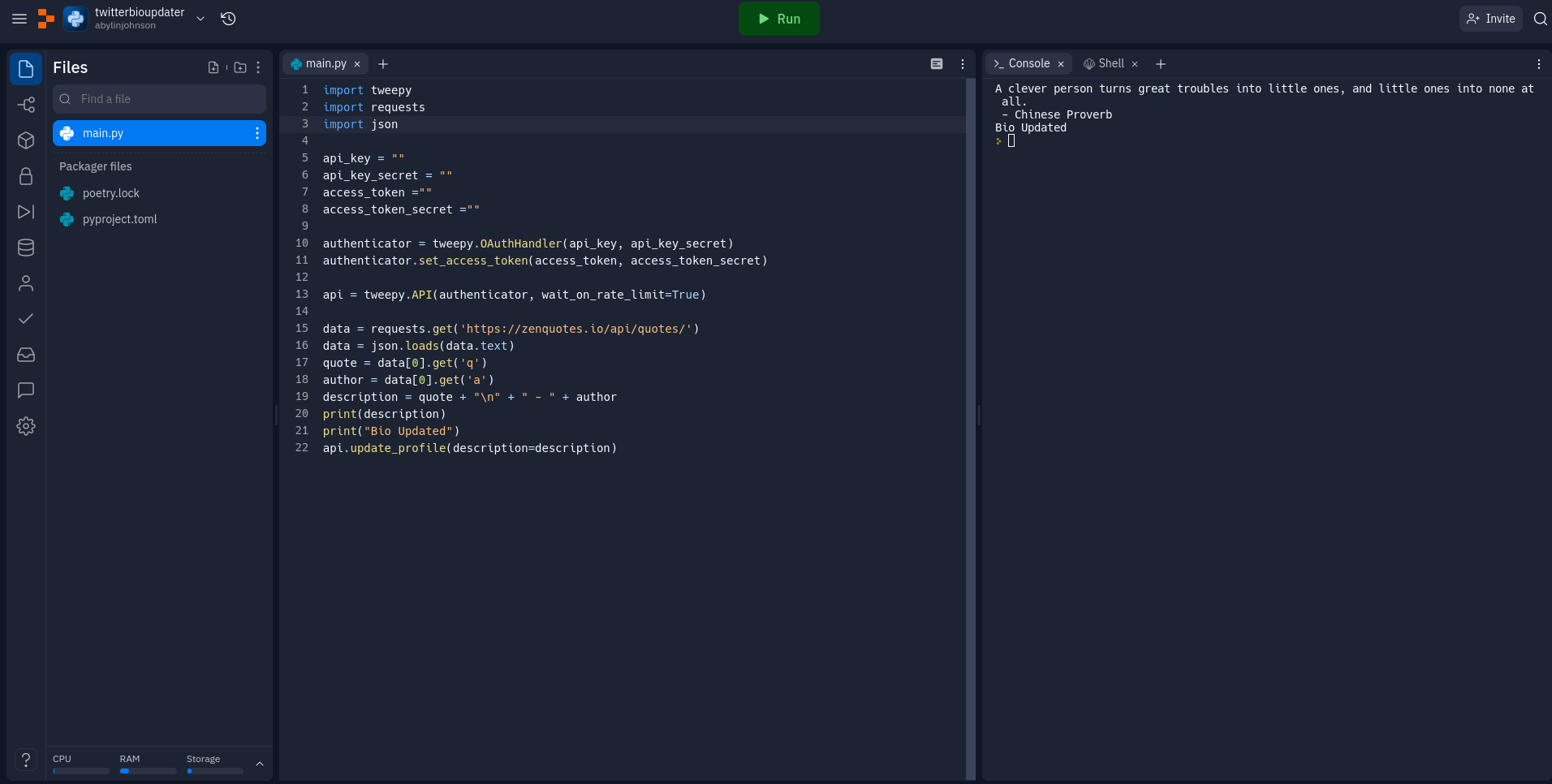Screen dimensions: 1552x784
Task: Switch to the Shell tab
Action: click(1110, 63)
